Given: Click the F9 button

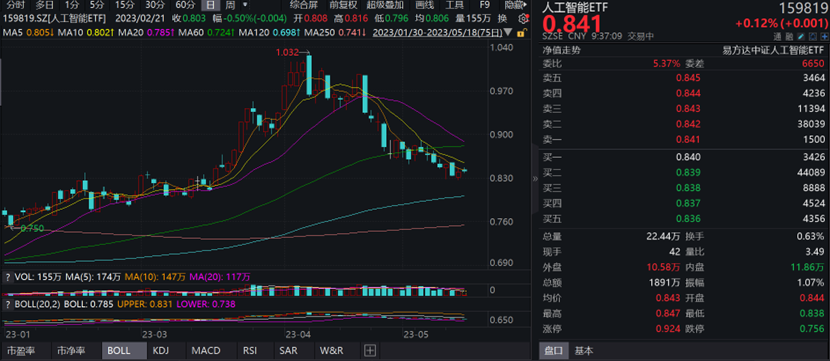Looking at the screenshot, I should point(484,5).
